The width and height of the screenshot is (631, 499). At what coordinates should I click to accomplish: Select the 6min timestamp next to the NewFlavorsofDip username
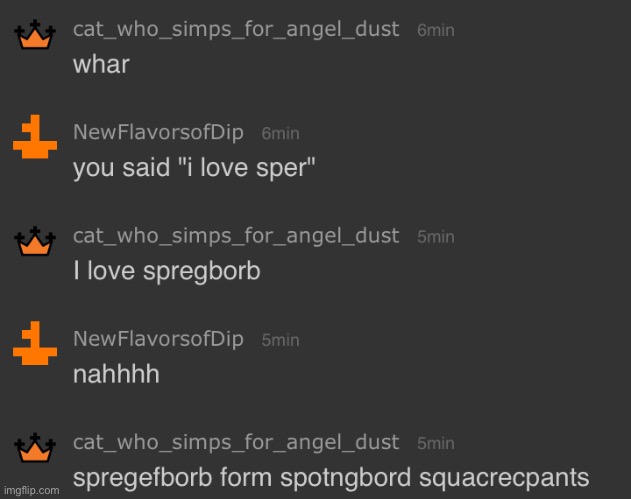point(280,134)
